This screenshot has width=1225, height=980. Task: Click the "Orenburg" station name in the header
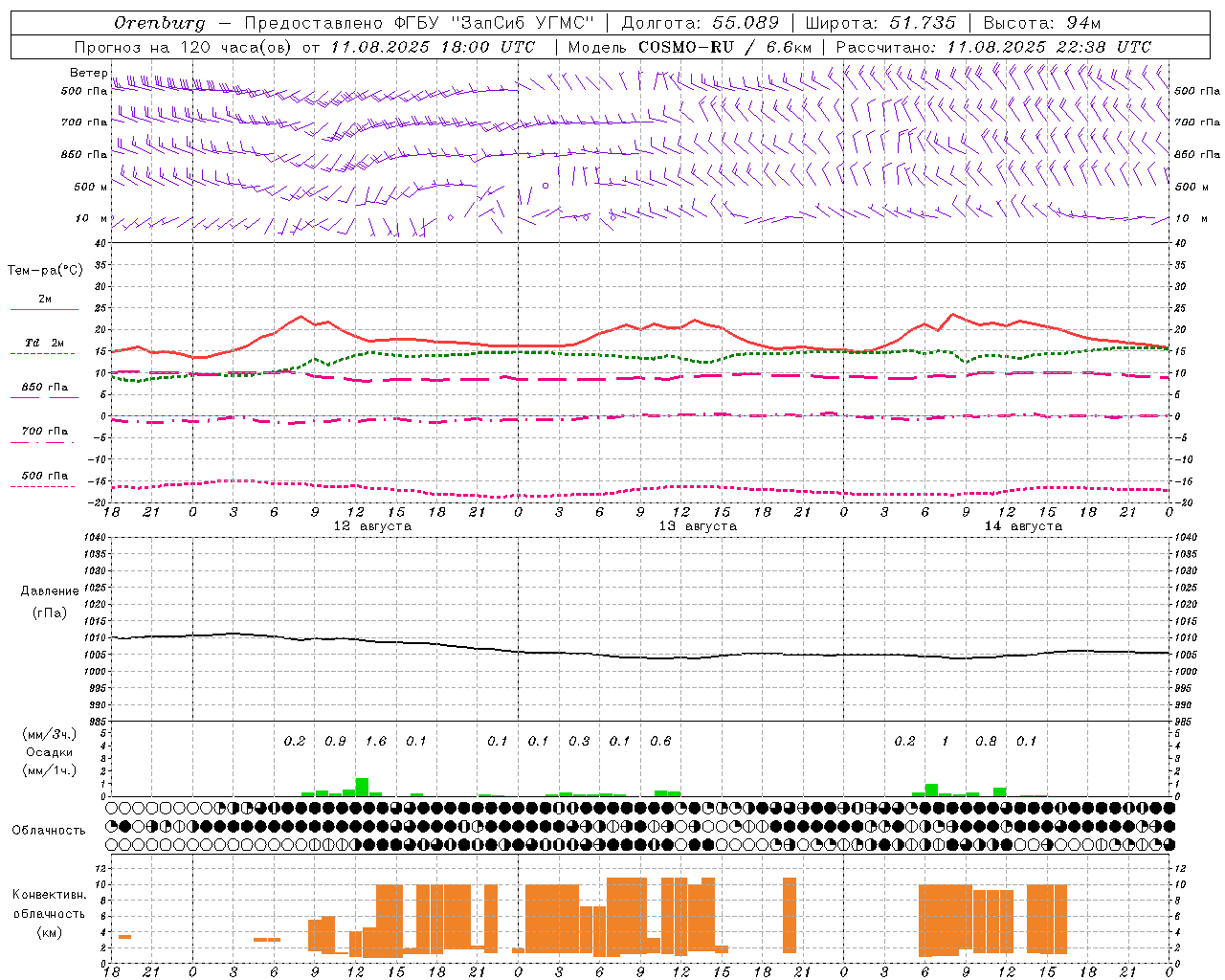(x=159, y=23)
